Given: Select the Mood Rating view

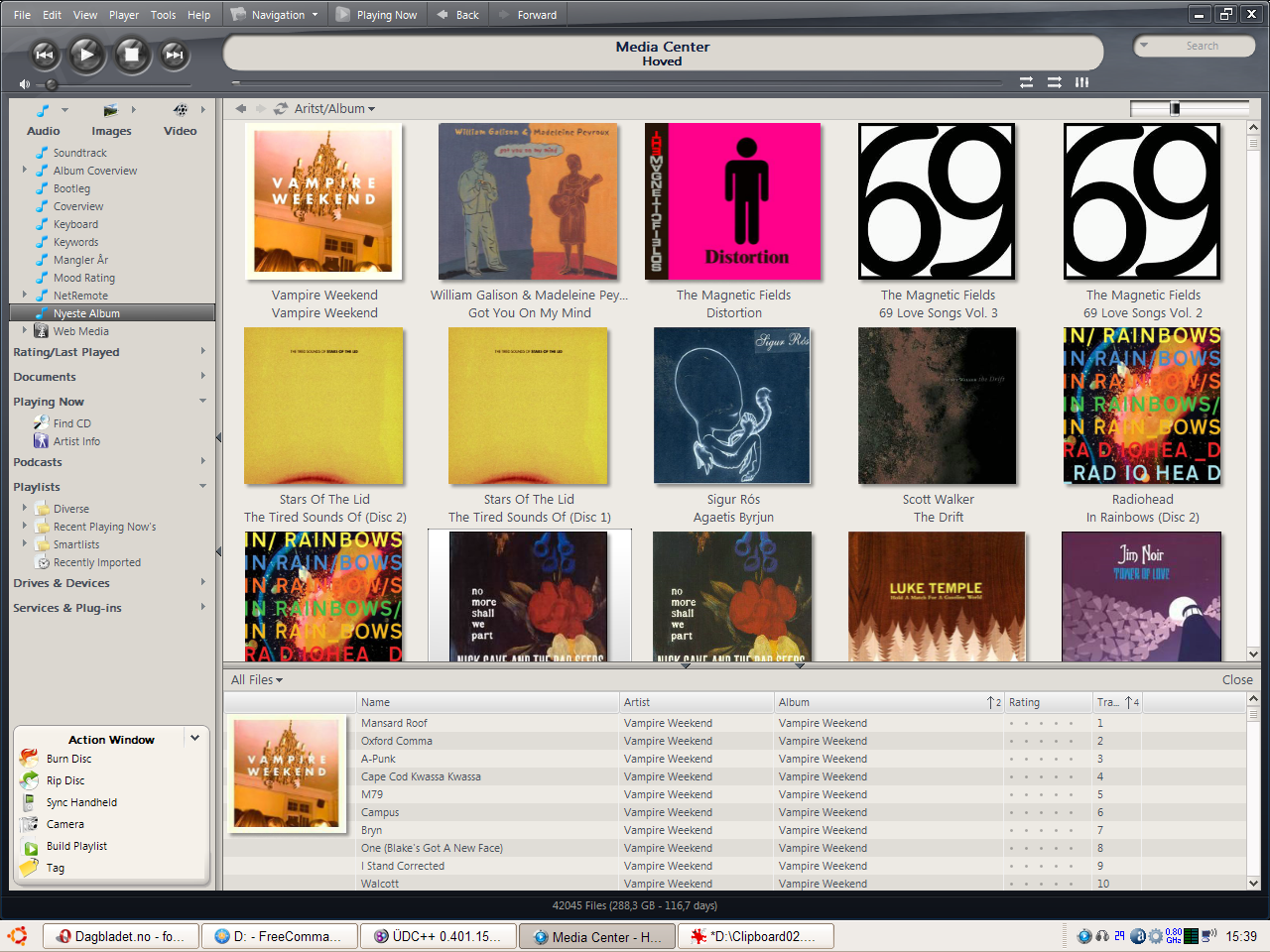Looking at the screenshot, I should tap(83, 278).
